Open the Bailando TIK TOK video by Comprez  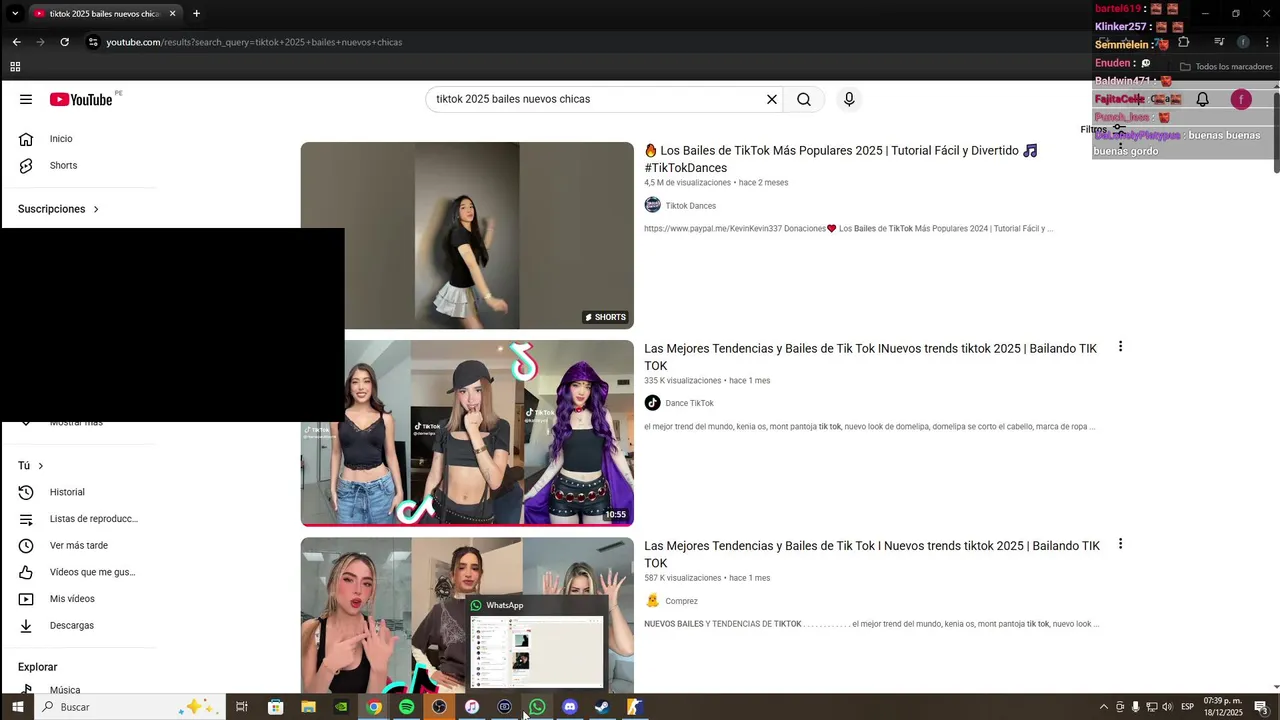tap(872, 555)
